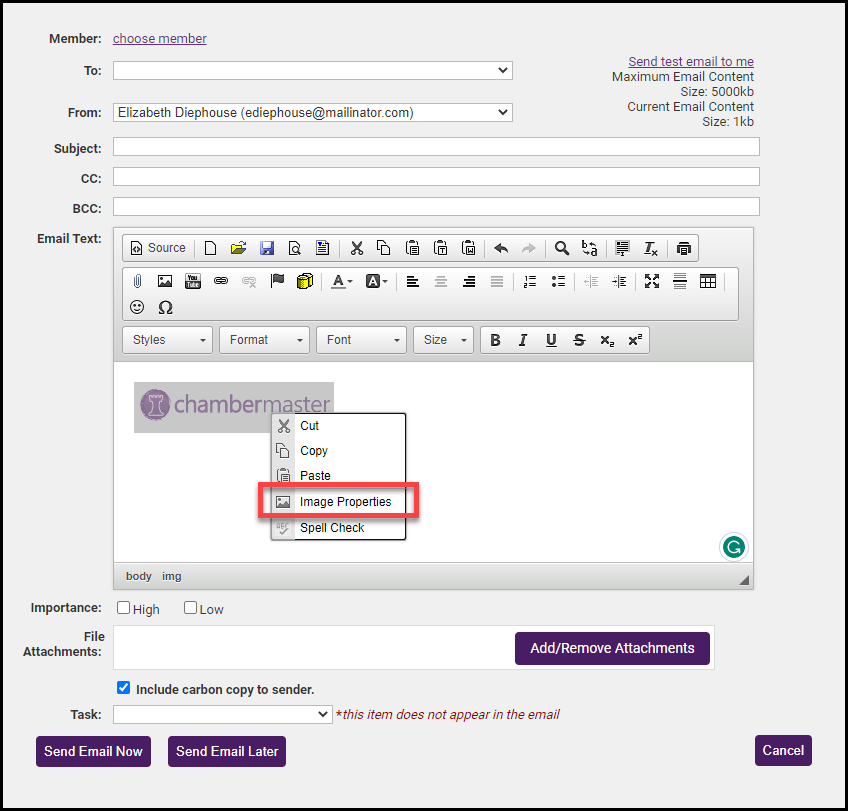
Task: Uncheck Include carbon copy to sender
Action: [124, 688]
